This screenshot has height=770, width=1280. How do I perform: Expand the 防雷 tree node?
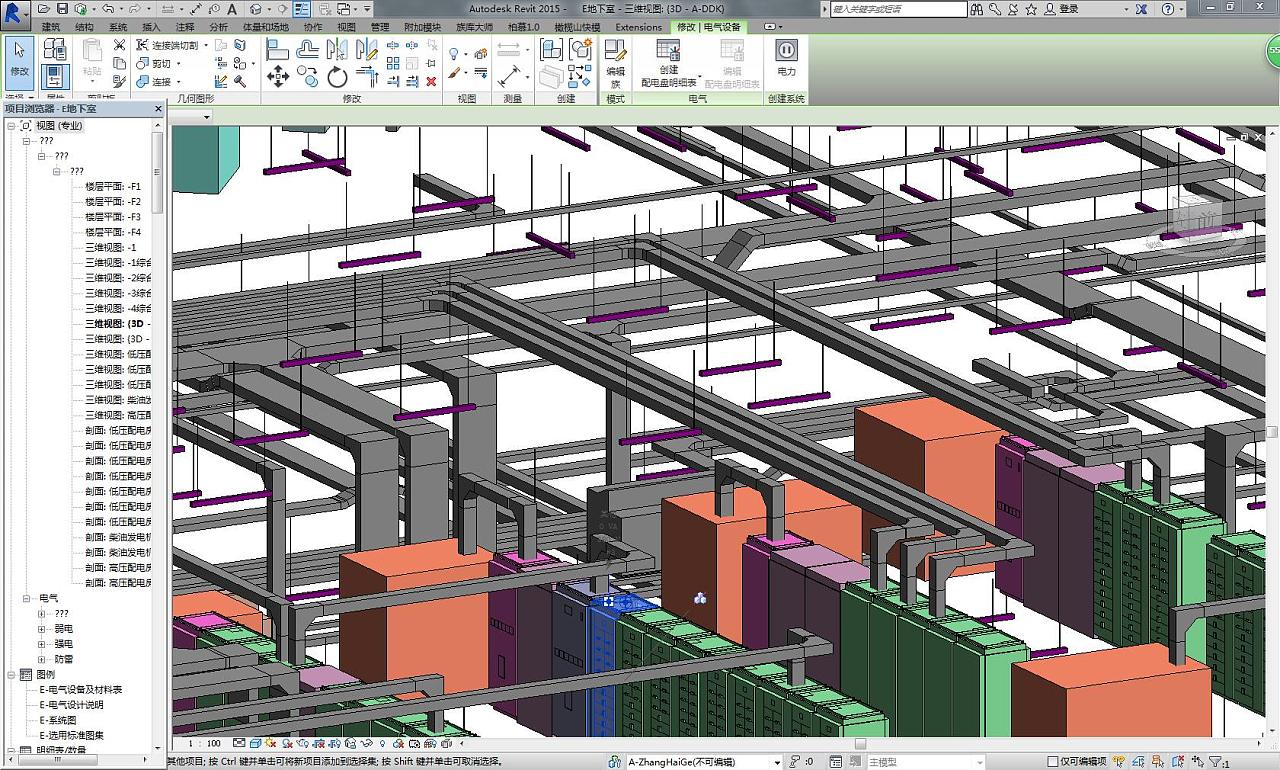(x=42, y=659)
